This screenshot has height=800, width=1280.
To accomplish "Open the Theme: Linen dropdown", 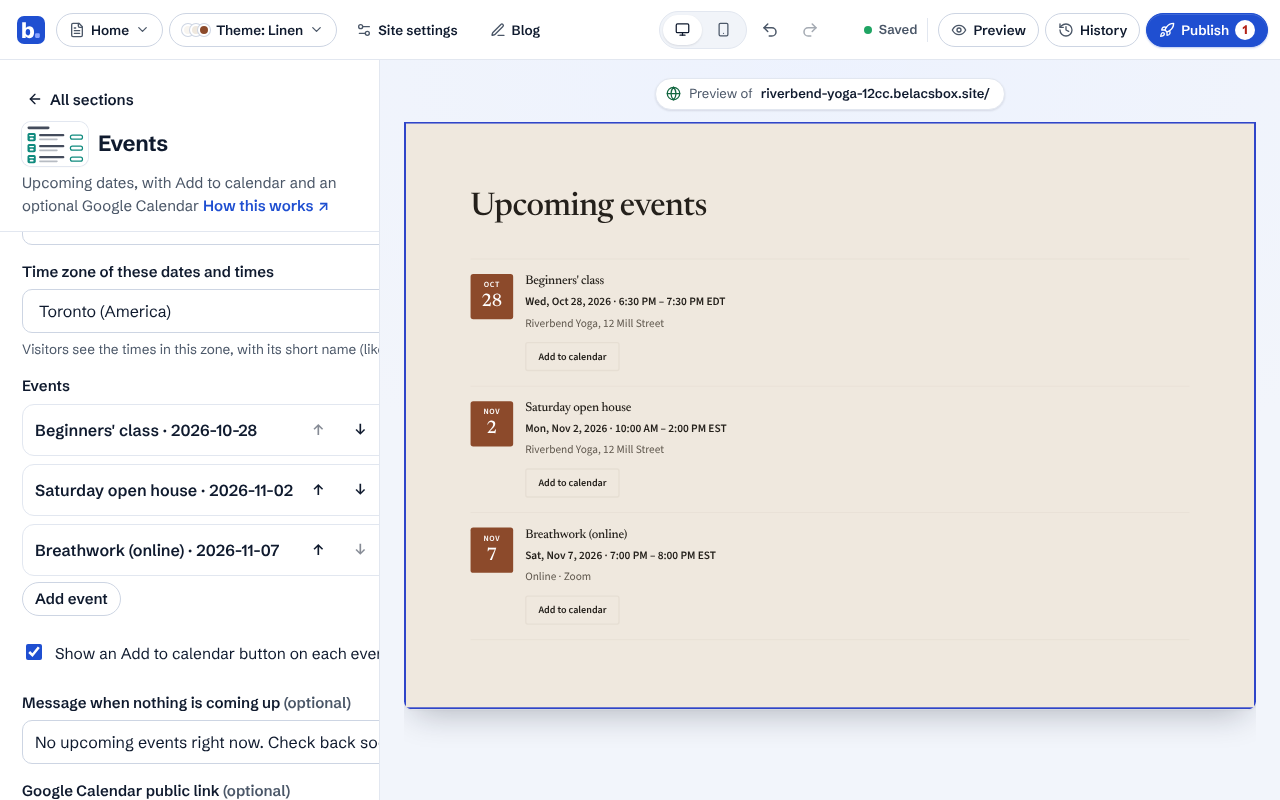I will tap(253, 30).
